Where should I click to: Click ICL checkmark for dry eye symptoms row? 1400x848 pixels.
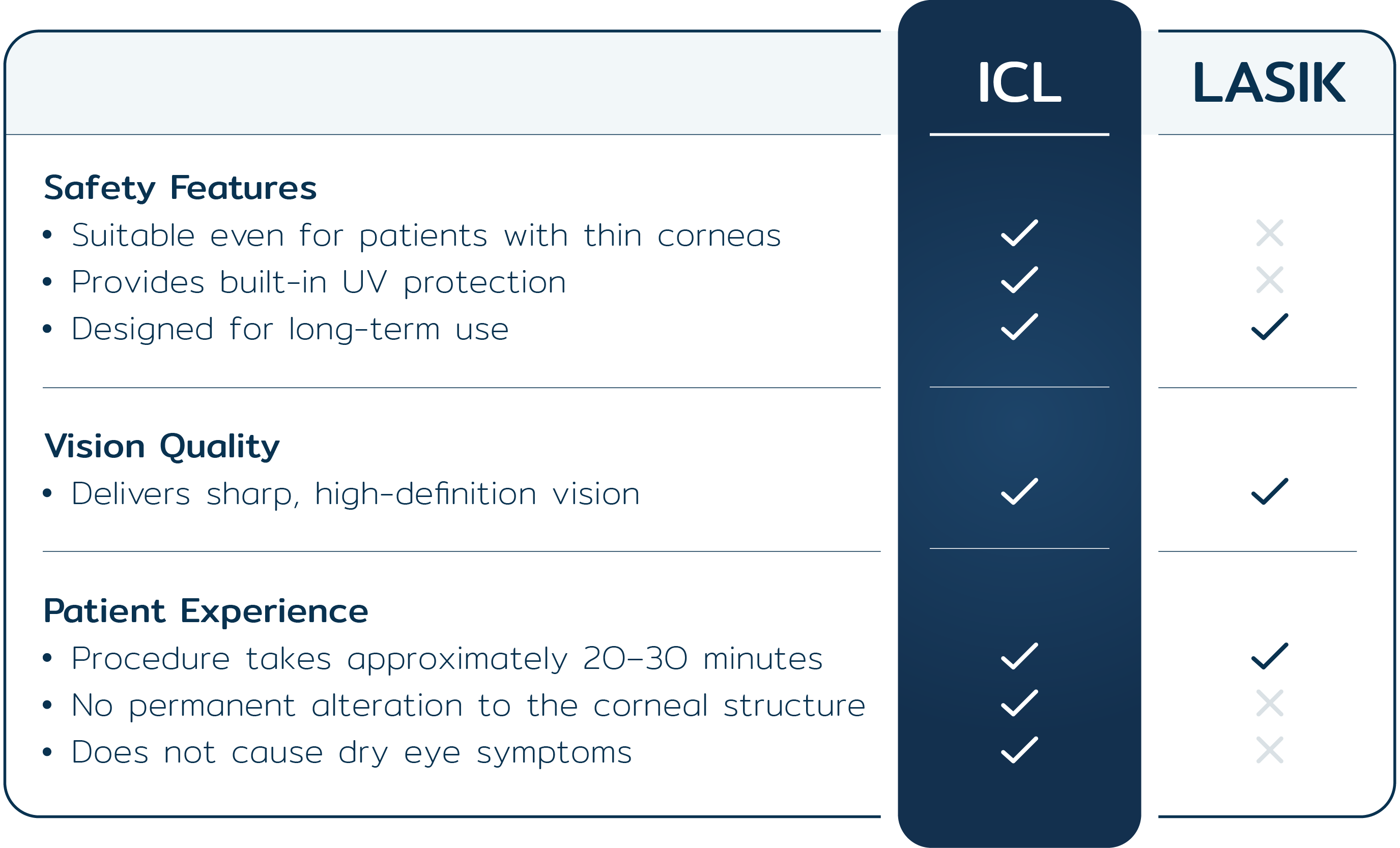[x=1019, y=750]
